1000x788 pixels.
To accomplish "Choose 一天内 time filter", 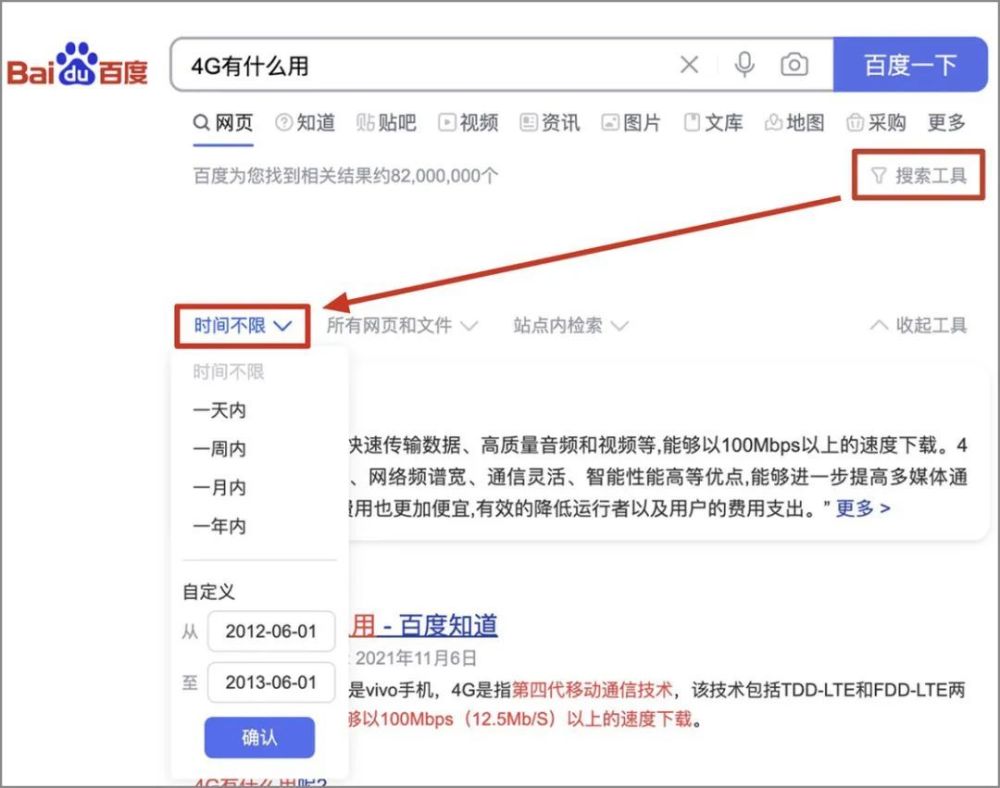I will (219, 410).
